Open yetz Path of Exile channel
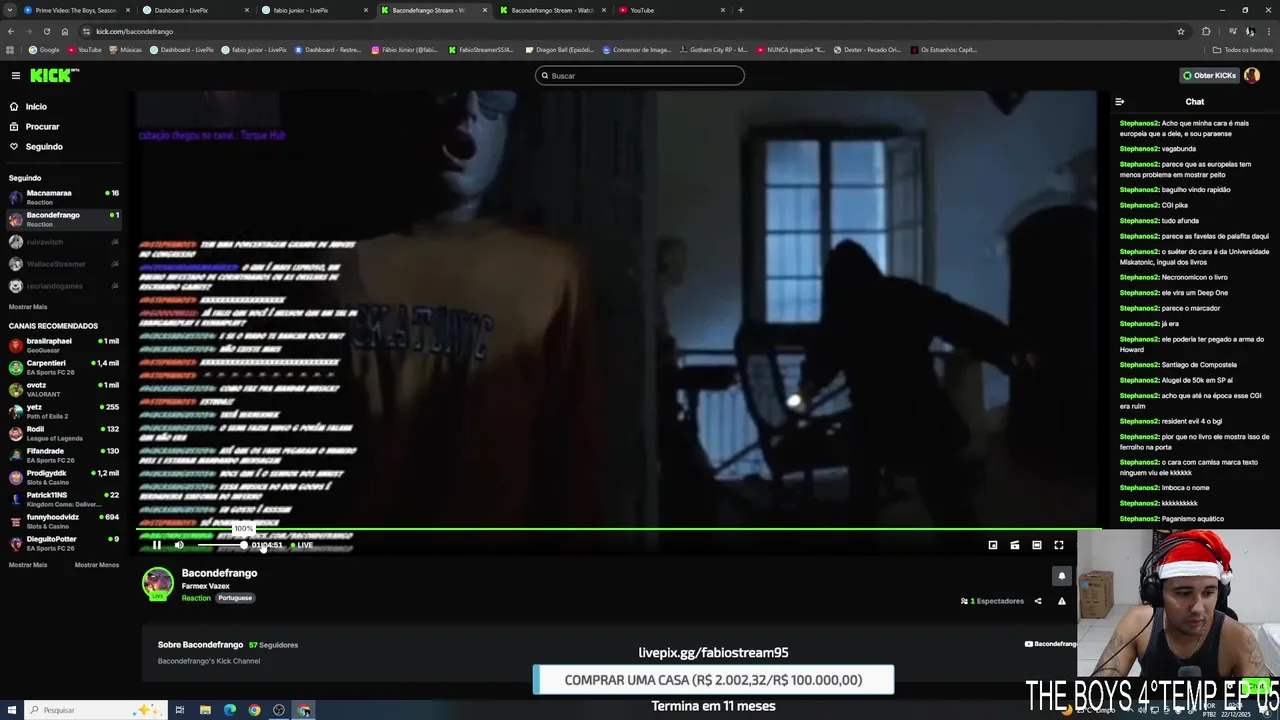The image size is (1280, 720). pyautogui.click(x=62, y=411)
